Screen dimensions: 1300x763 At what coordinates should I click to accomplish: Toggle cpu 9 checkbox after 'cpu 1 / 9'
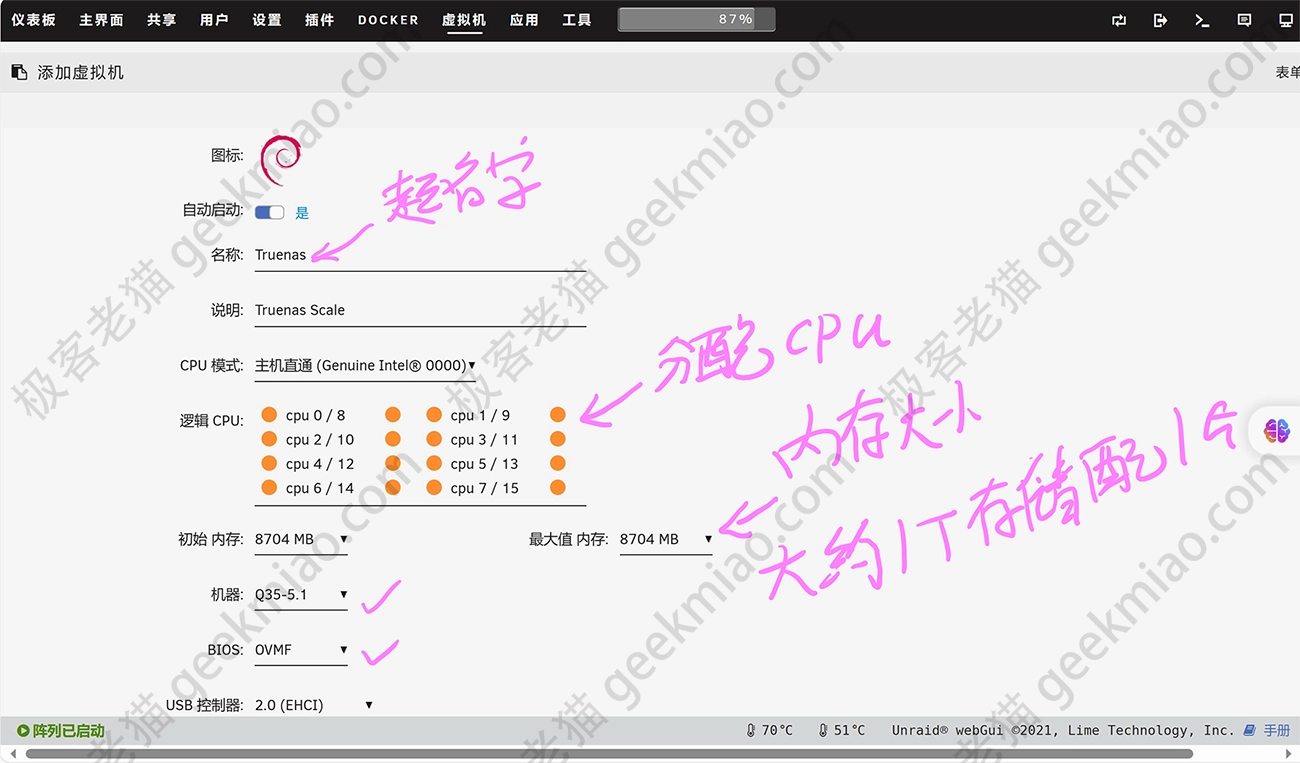[x=558, y=414]
